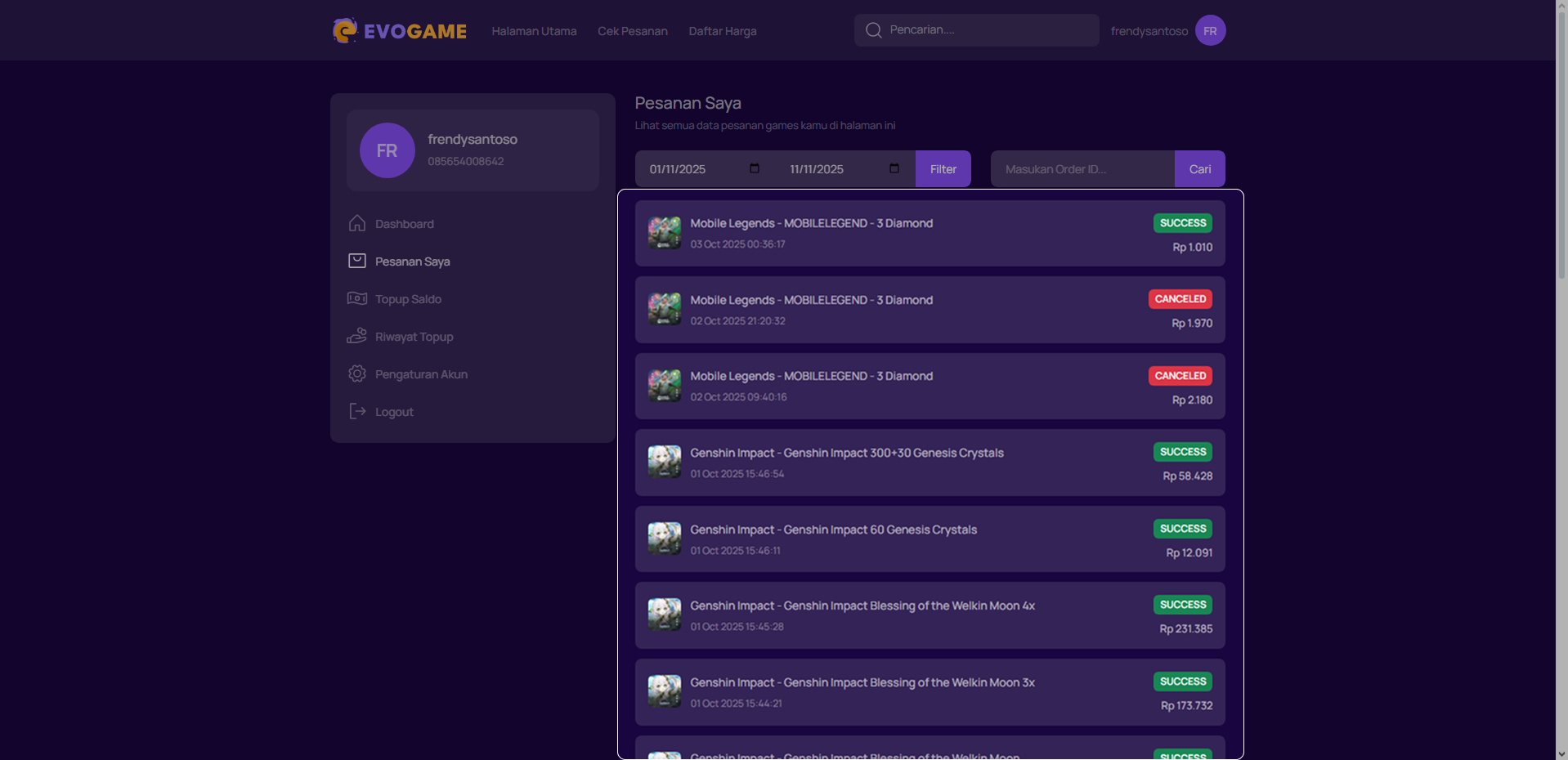1568x760 pixels.
Task: Click thumbnail of Rp 1.010 order
Action: (x=664, y=233)
